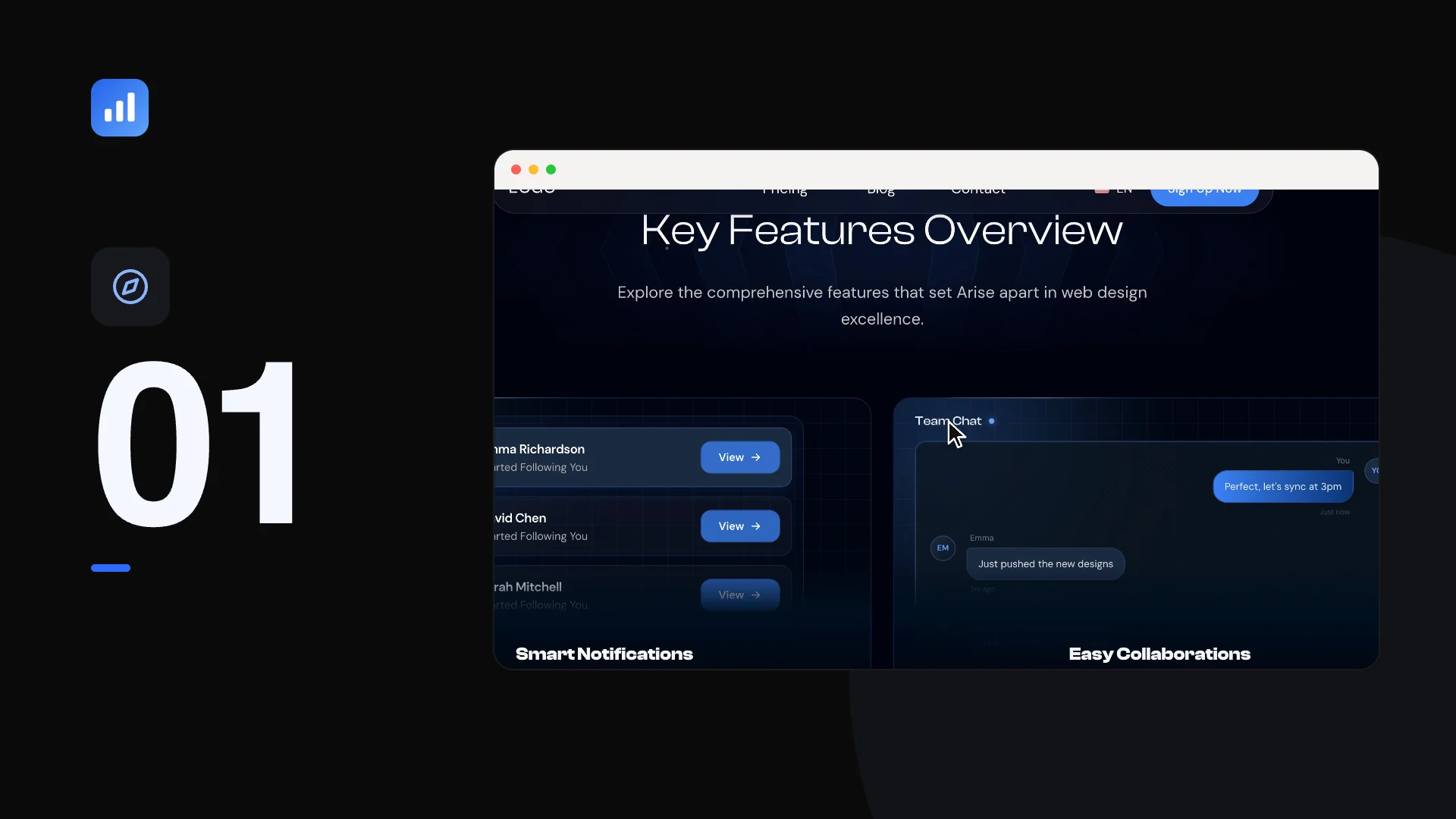The width and height of the screenshot is (1456, 819).
Task: Click the Team Chat label
Action: [x=948, y=421]
